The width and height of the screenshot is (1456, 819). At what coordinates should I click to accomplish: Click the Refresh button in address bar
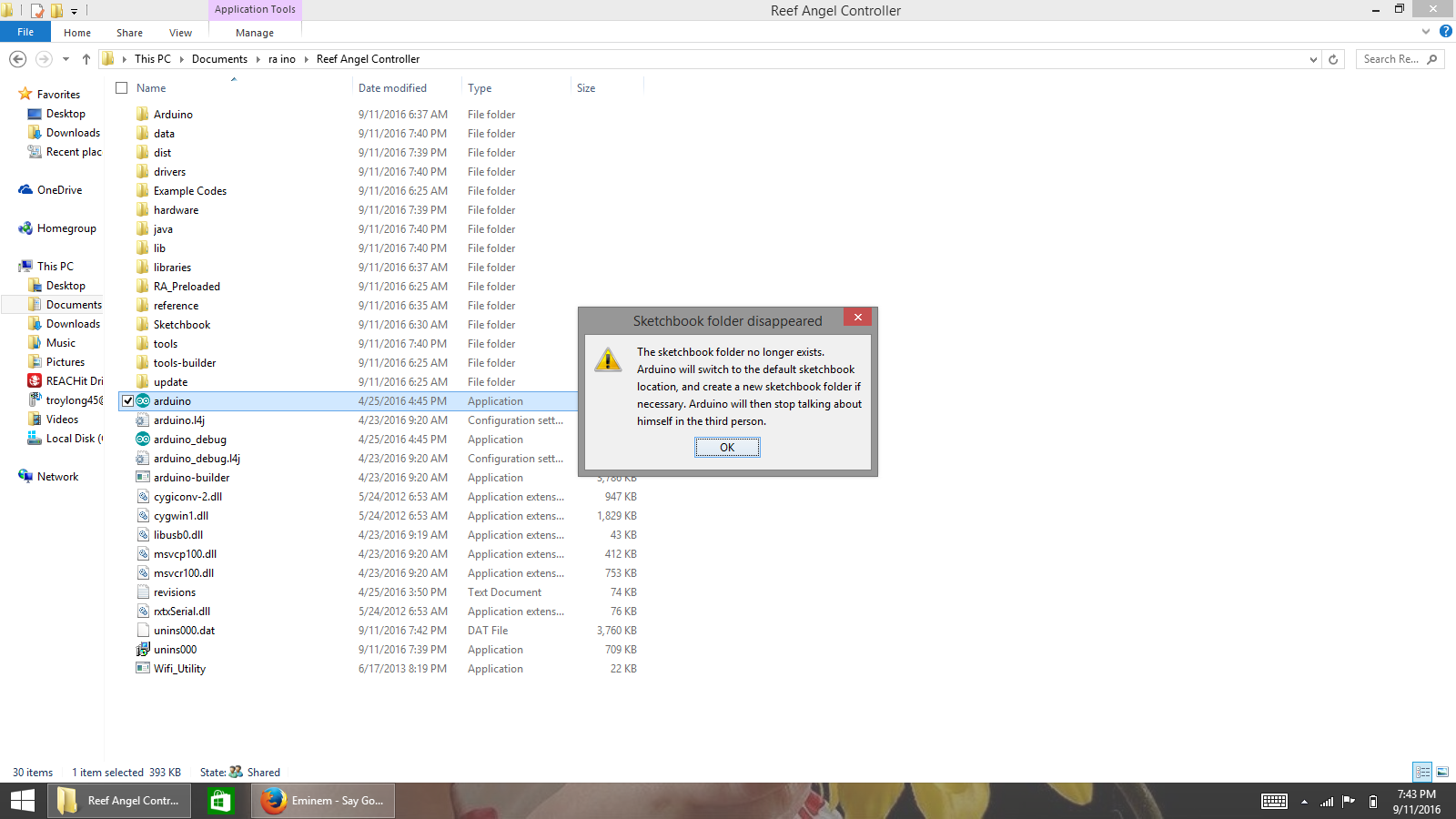pyautogui.click(x=1333, y=59)
